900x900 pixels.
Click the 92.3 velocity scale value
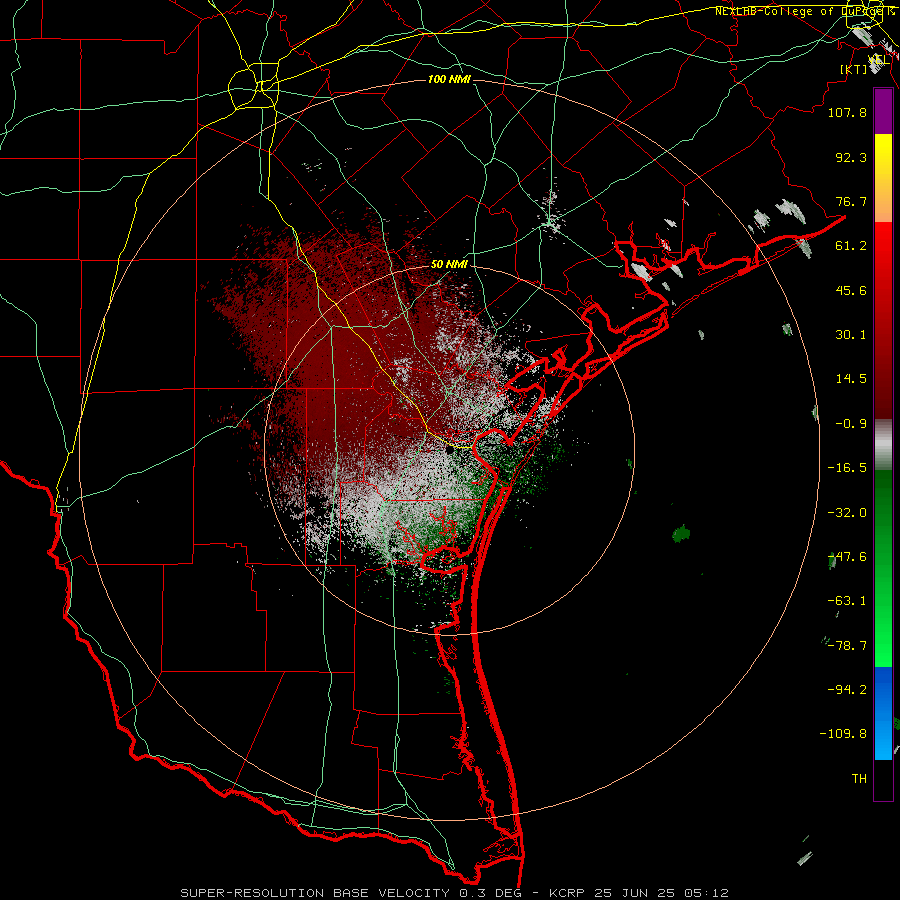pyautogui.click(x=851, y=157)
